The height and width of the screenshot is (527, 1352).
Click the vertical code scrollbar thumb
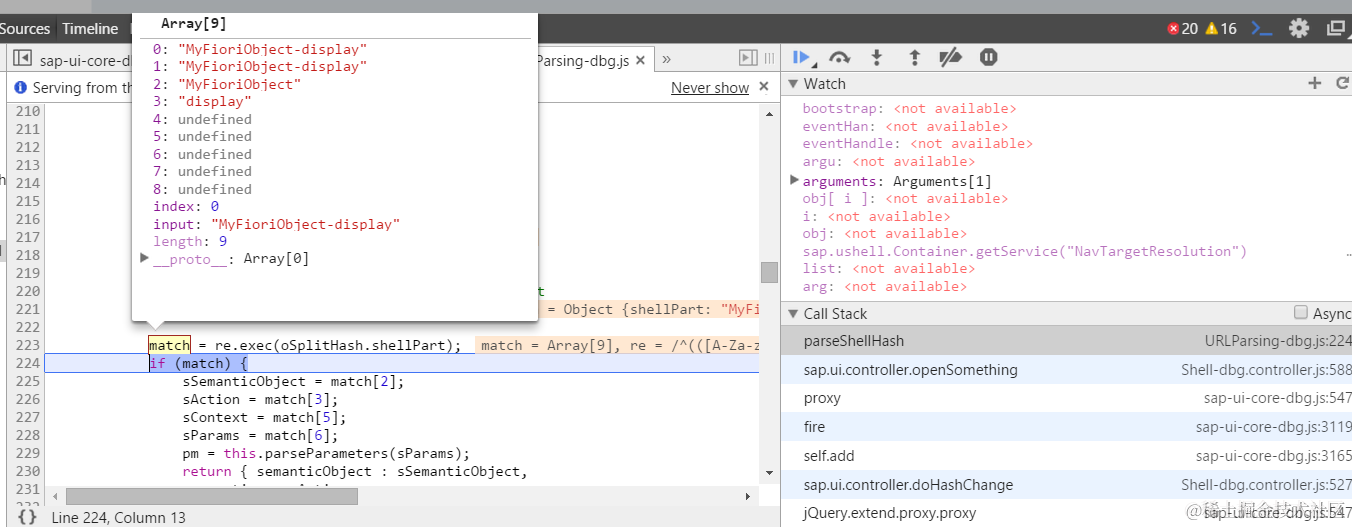click(768, 272)
